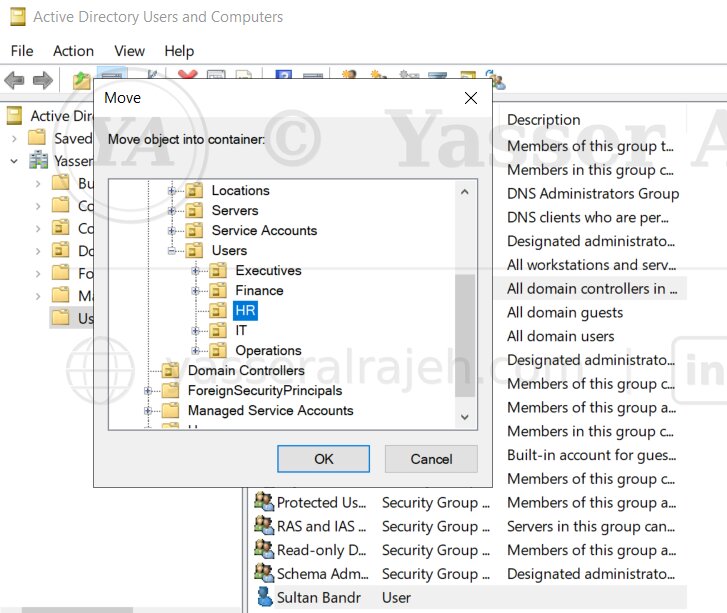727x613 pixels.
Task: Click the Sultan Bandr user icon
Action: coord(265,597)
